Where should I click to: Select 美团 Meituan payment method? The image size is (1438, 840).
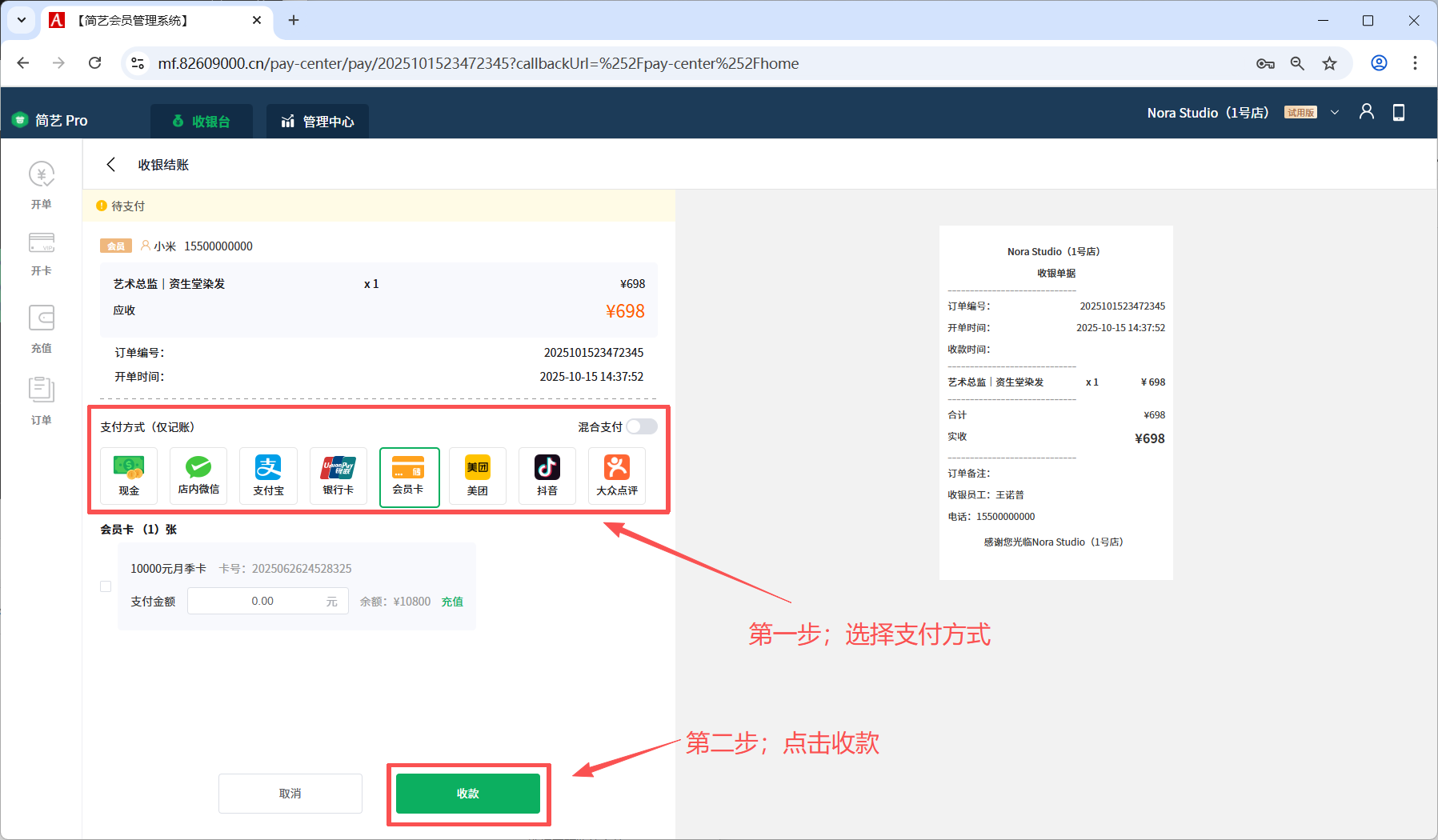pyautogui.click(x=478, y=476)
